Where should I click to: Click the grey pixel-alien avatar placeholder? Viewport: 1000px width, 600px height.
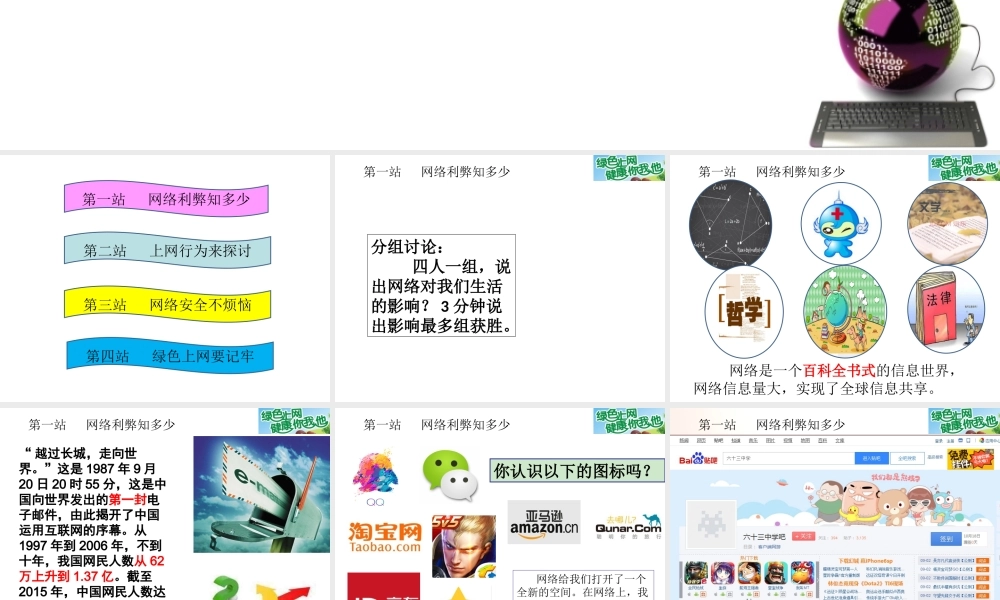pyautogui.click(x=711, y=525)
